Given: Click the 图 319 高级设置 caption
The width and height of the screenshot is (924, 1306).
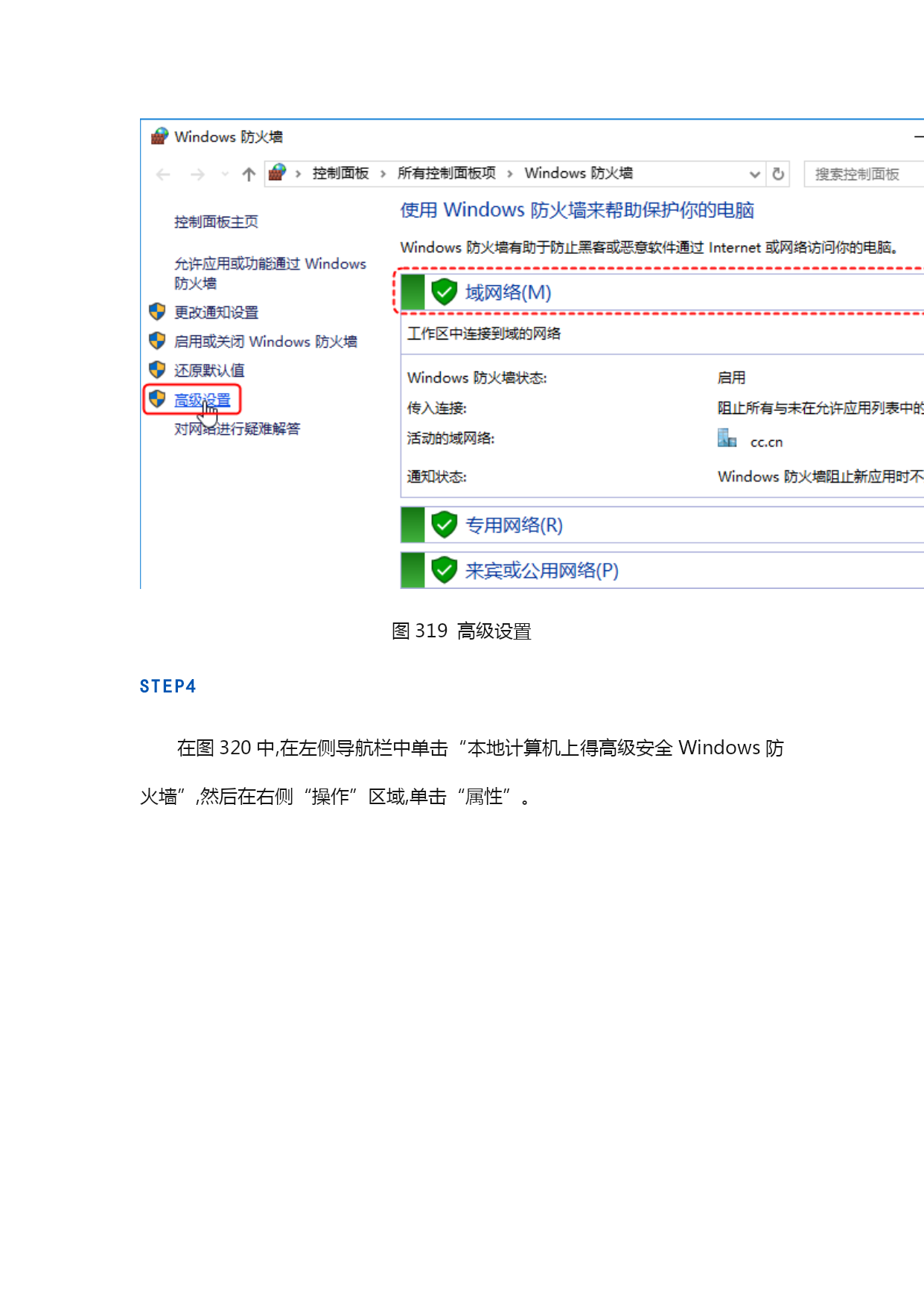Looking at the screenshot, I should tap(462, 631).
